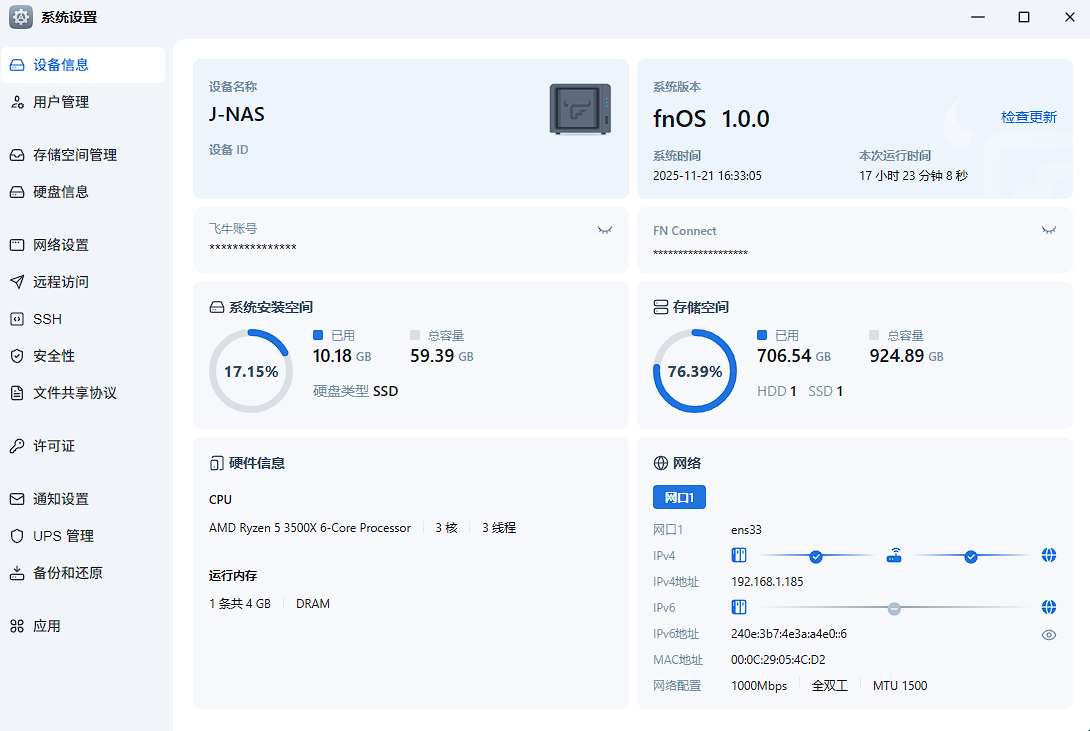Viewport: 1090px width, 731px height.
Task: Open 备份和还原 settings
Action: pos(67,573)
